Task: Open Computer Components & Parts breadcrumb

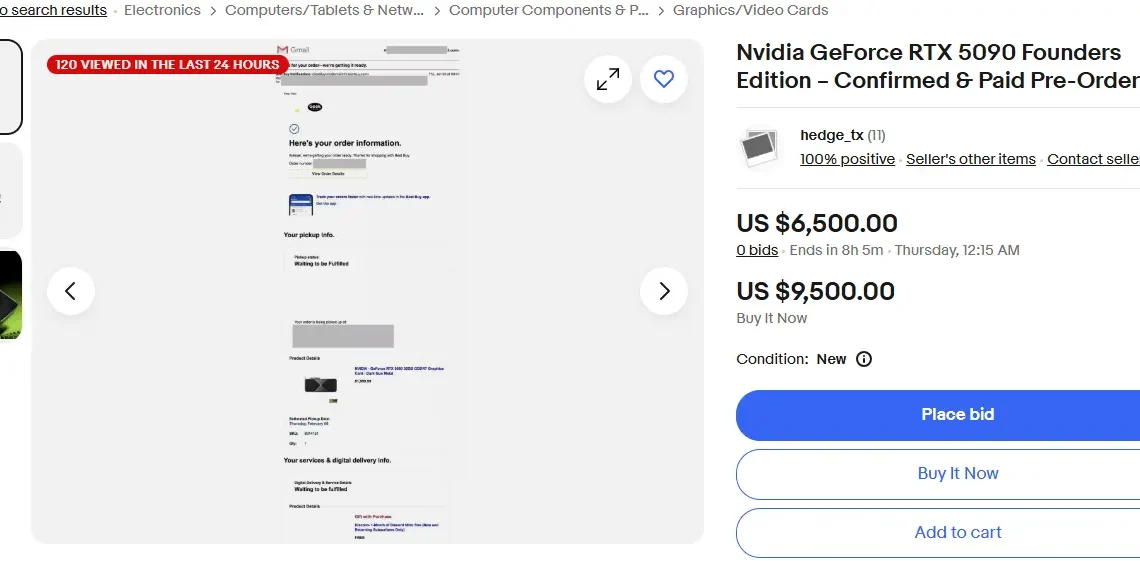Action: click(548, 10)
